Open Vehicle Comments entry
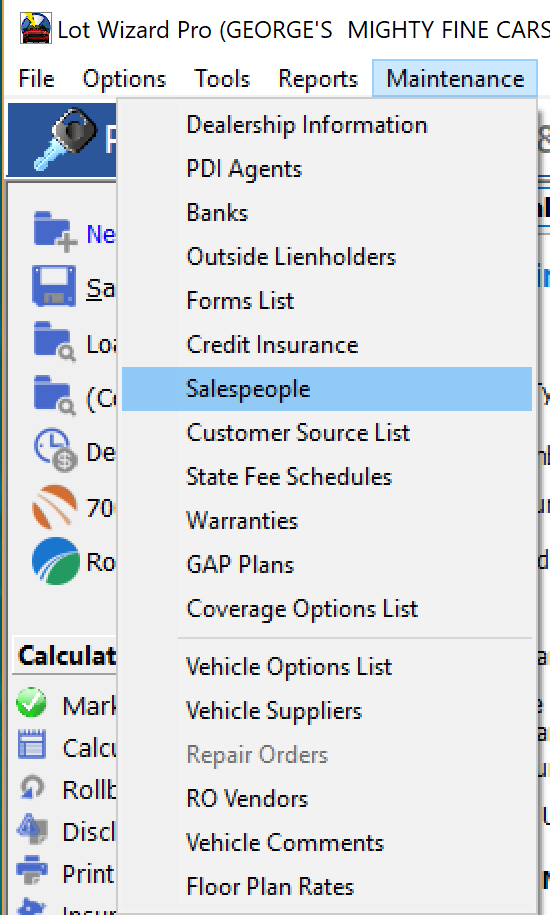Image resolution: width=550 pixels, height=915 pixels. (x=327, y=843)
